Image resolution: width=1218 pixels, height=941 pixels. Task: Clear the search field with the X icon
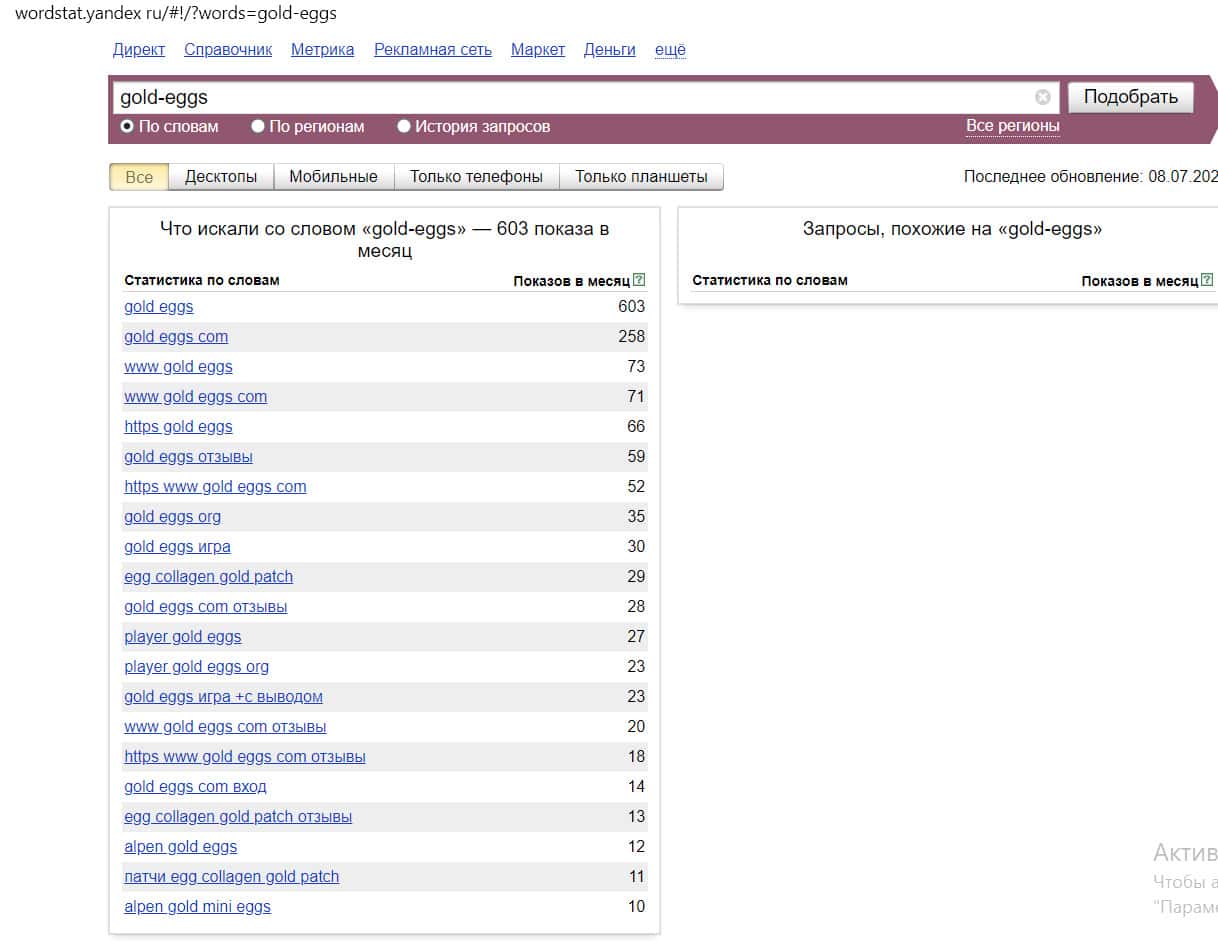click(1043, 97)
